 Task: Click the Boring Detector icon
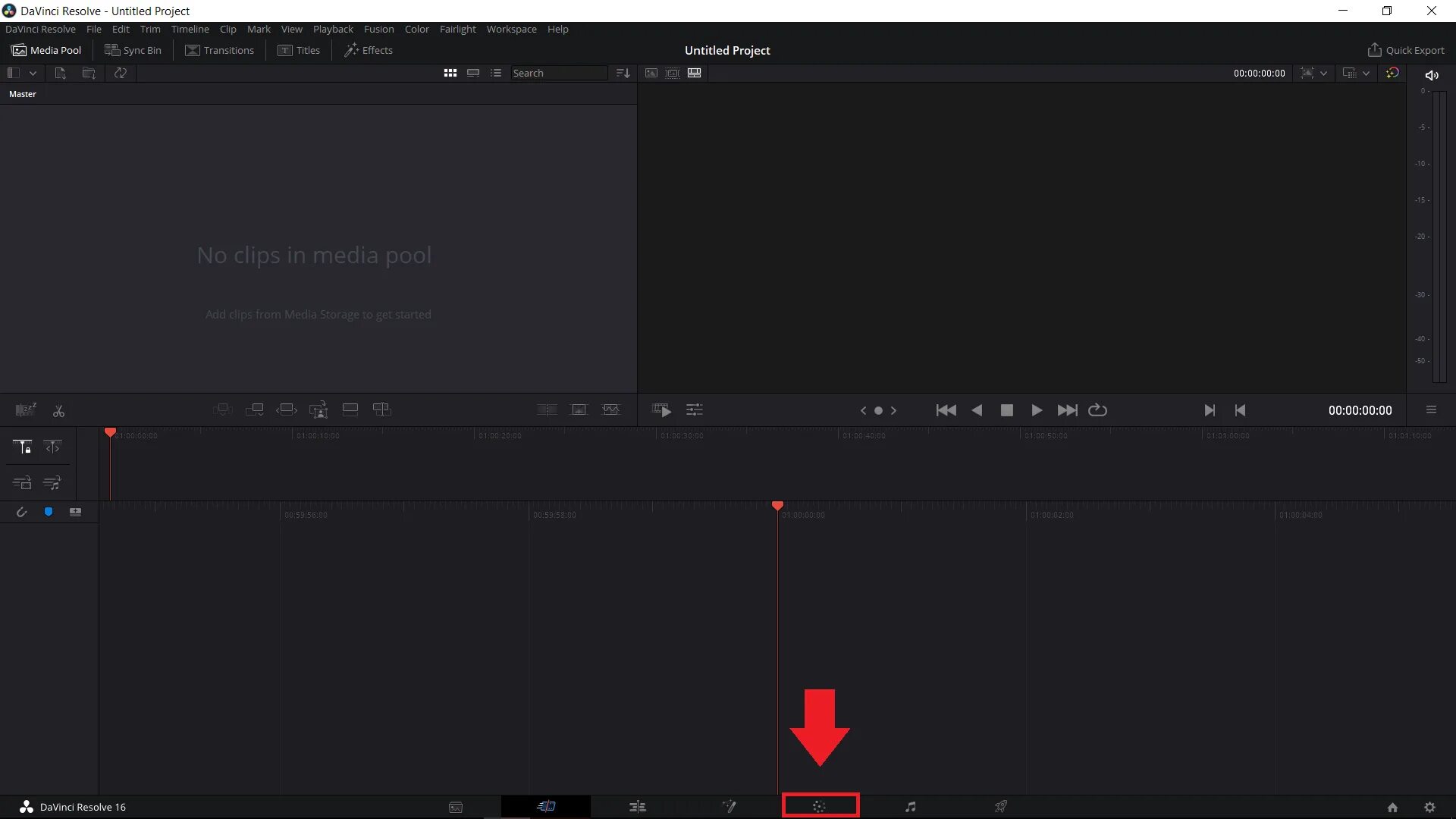(x=25, y=410)
